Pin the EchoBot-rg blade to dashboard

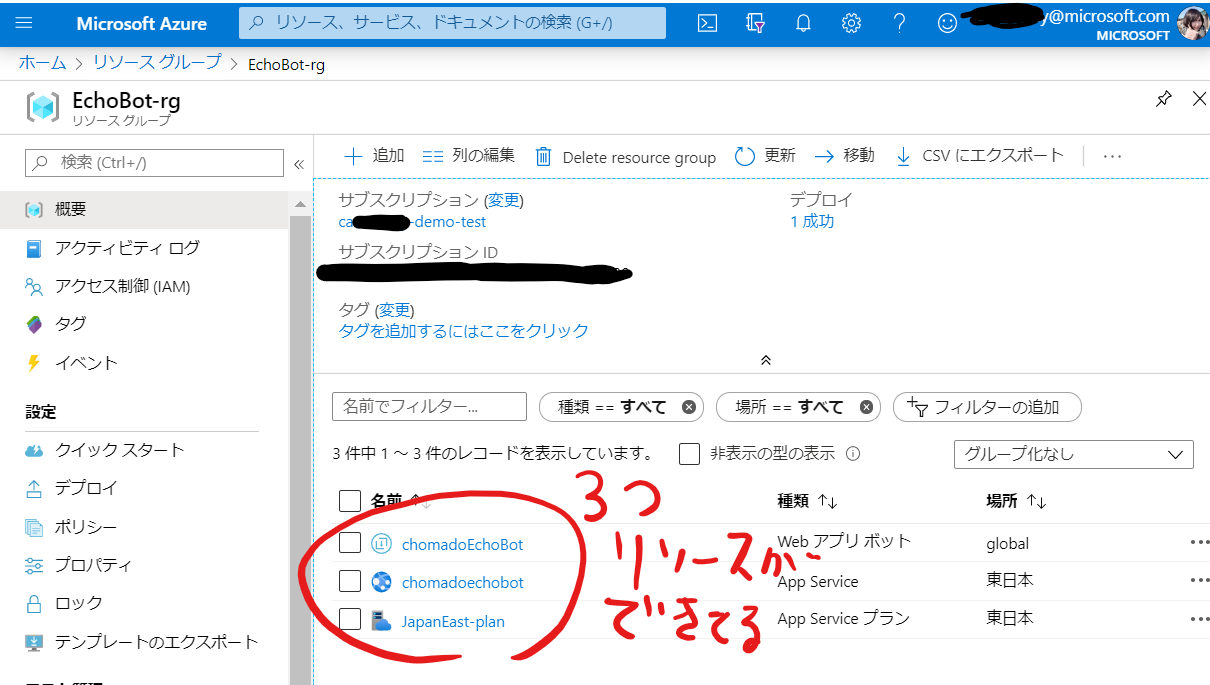(x=1164, y=99)
